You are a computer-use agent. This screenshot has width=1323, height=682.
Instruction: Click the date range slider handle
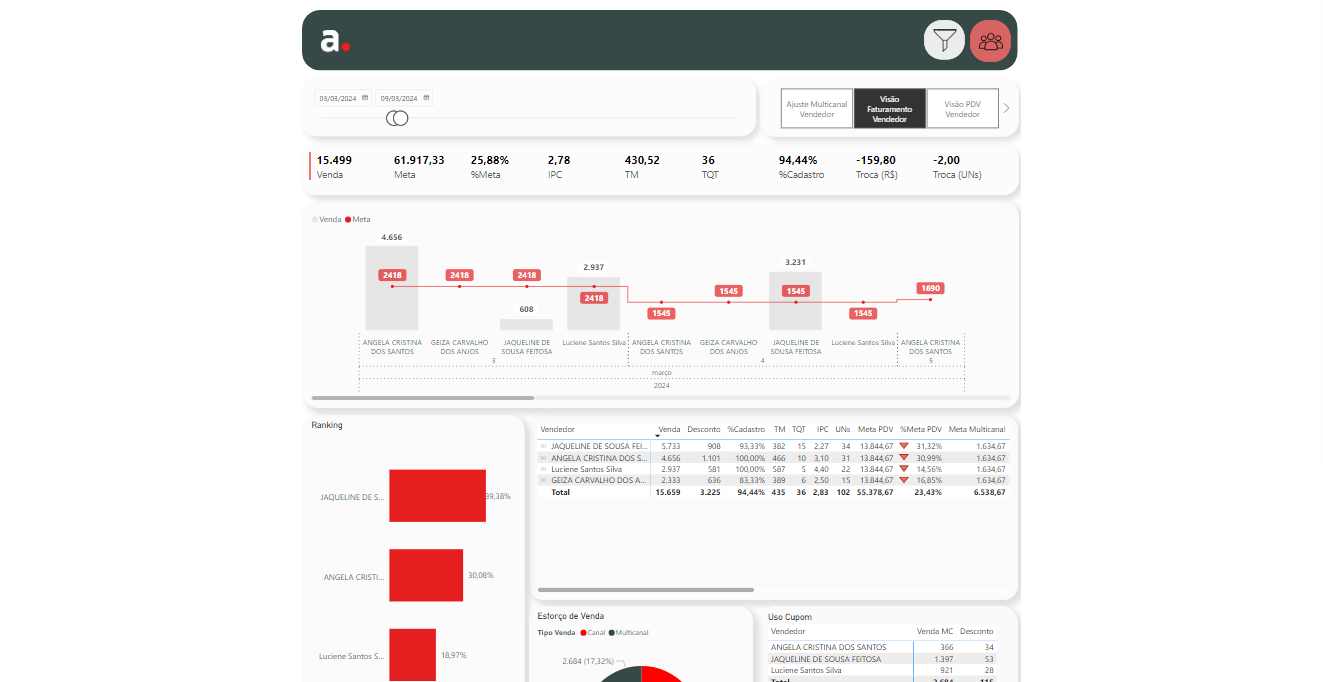point(398,118)
